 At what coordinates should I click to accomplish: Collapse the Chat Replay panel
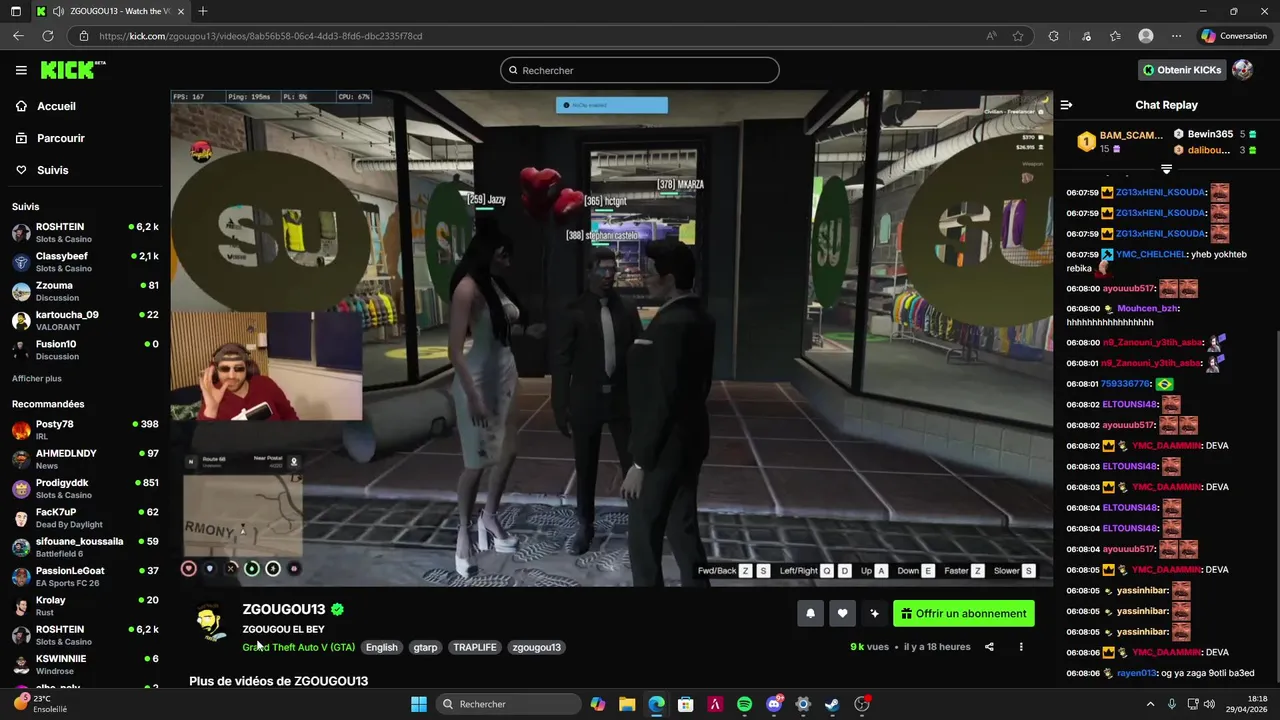(1066, 105)
